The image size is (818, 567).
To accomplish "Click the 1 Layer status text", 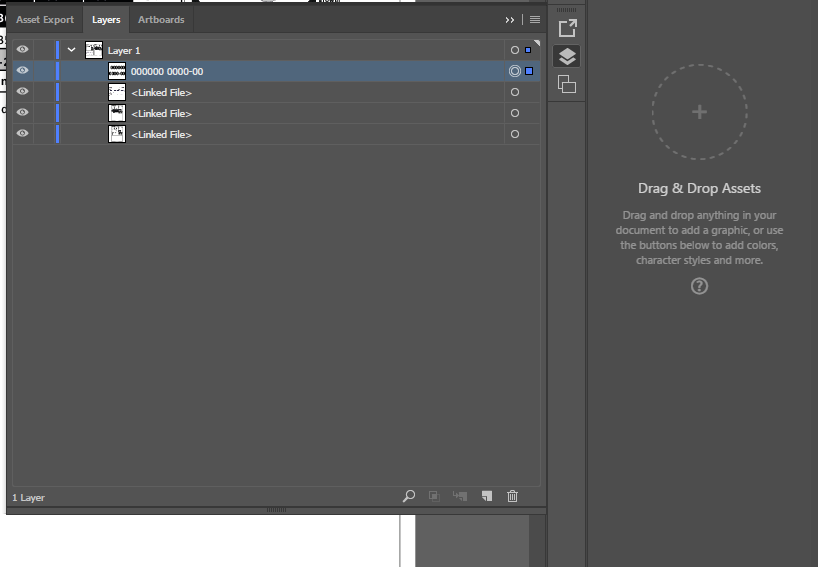I will tap(29, 498).
